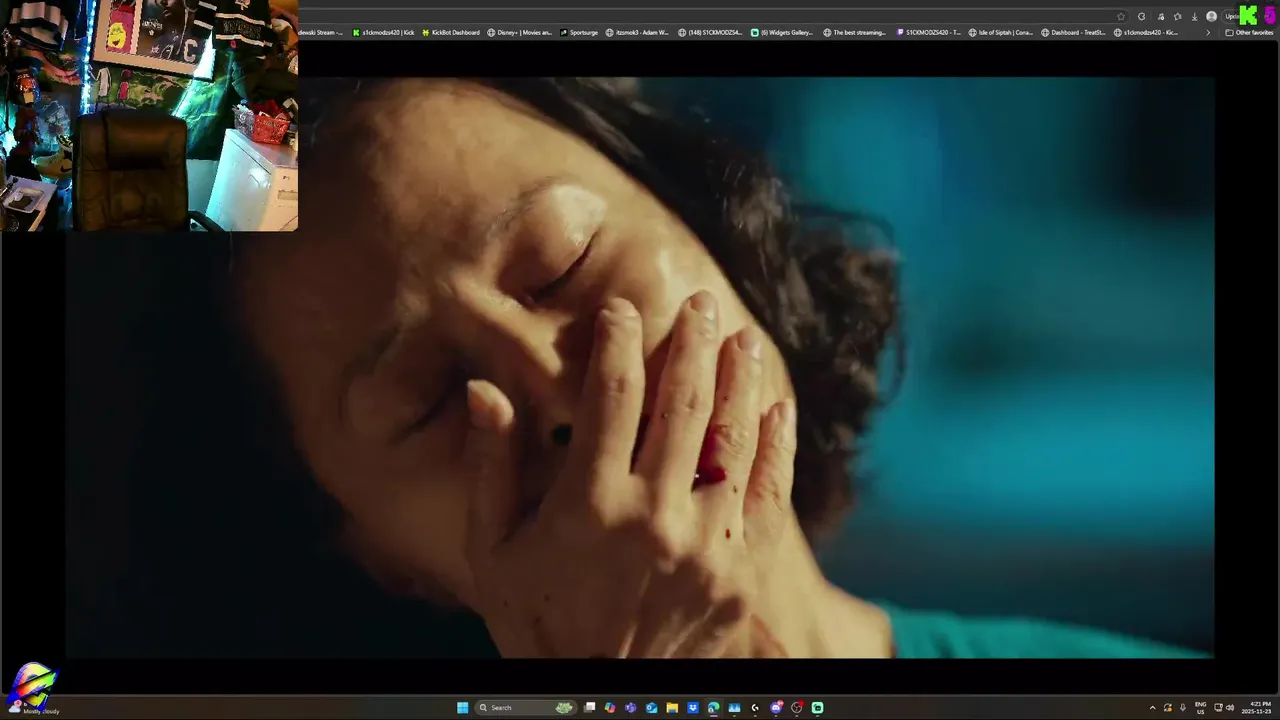
Task: Open File Explorer from the taskbar
Action: click(672, 707)
